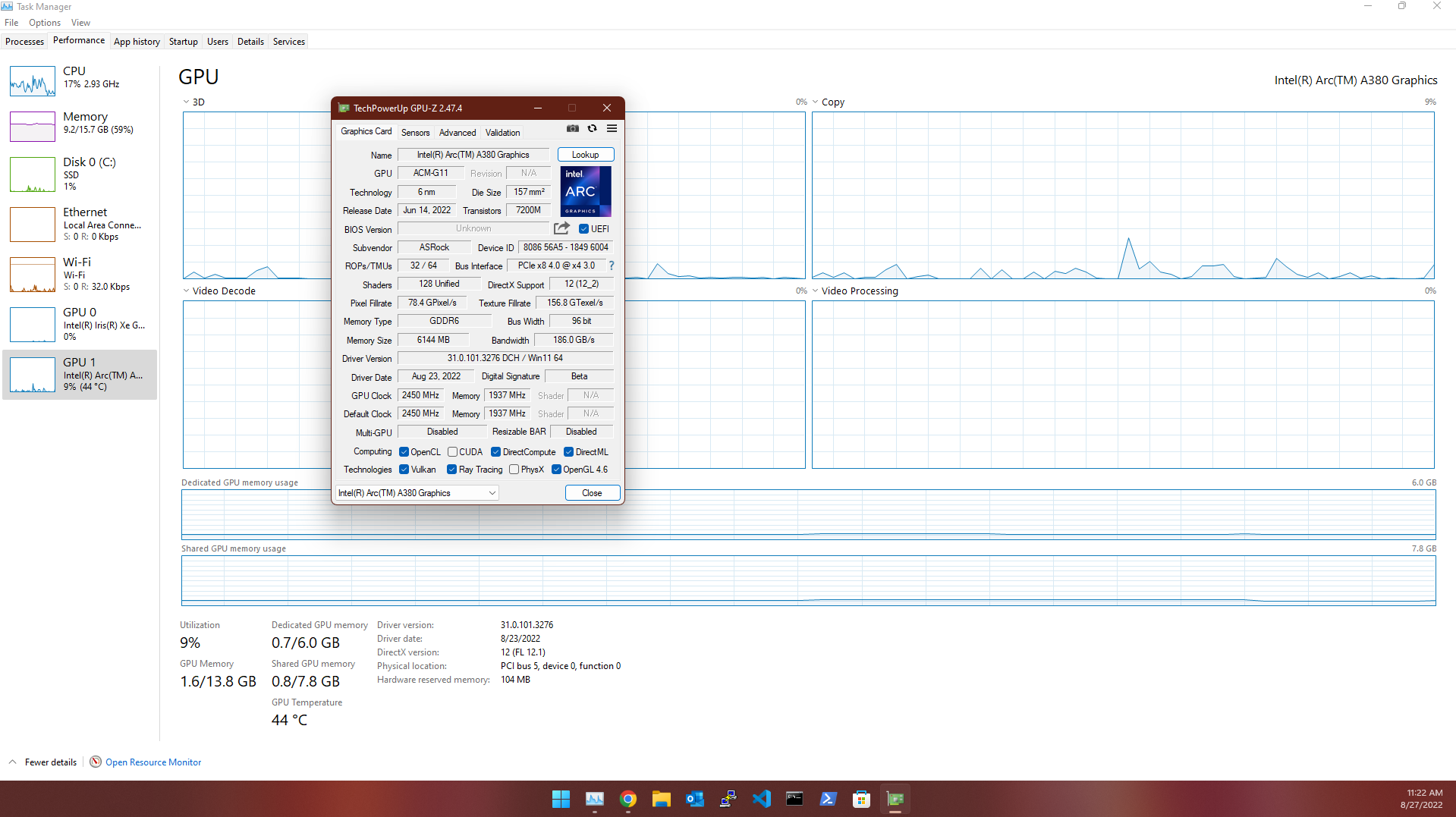Viewport: 1456px width, 817px height.
Task: Toggle the CUDA checkbox
Action: [452, 451]
